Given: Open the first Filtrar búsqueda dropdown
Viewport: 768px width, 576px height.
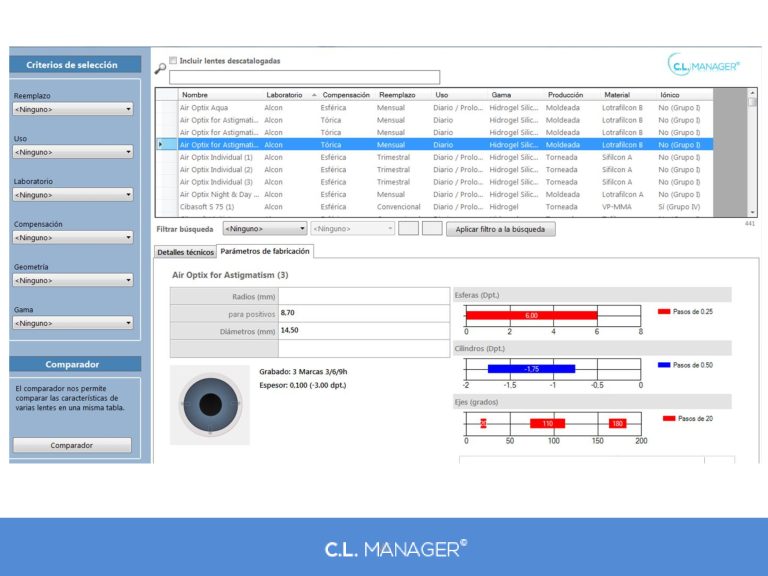Looking at the screenshot, I should [x=264, y=229].
